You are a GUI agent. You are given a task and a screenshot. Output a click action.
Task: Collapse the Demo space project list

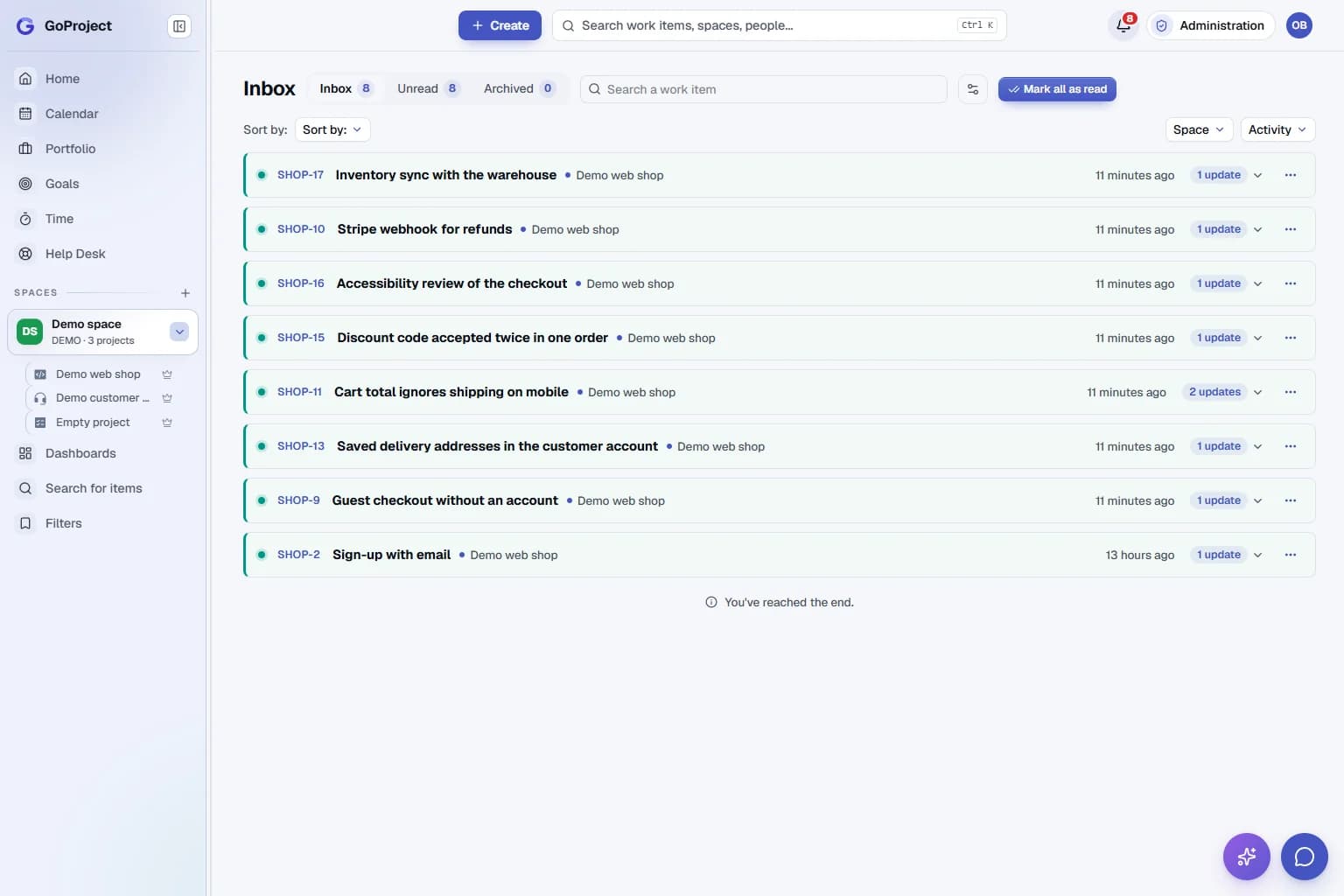[179, 332]
